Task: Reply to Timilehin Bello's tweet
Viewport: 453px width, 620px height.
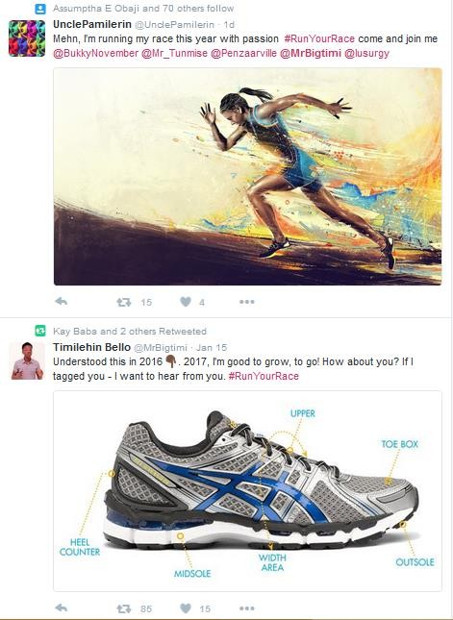Action: pyautogui.click(x=61, y=608)
